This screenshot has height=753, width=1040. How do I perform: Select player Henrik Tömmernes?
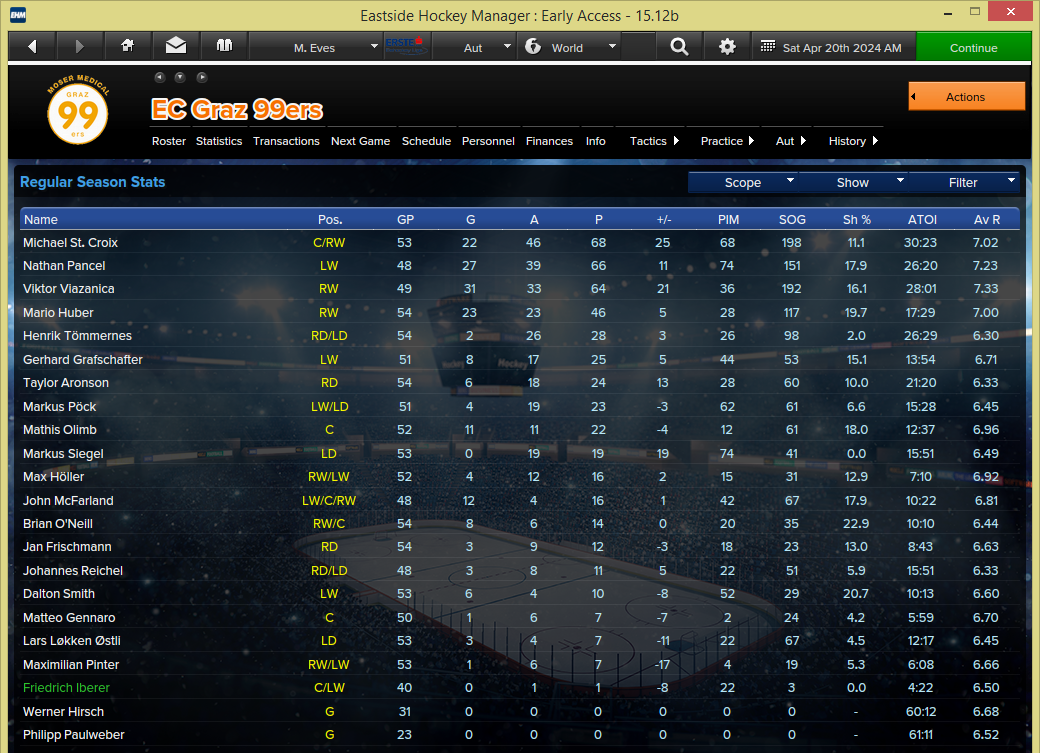tap(77, 336)
